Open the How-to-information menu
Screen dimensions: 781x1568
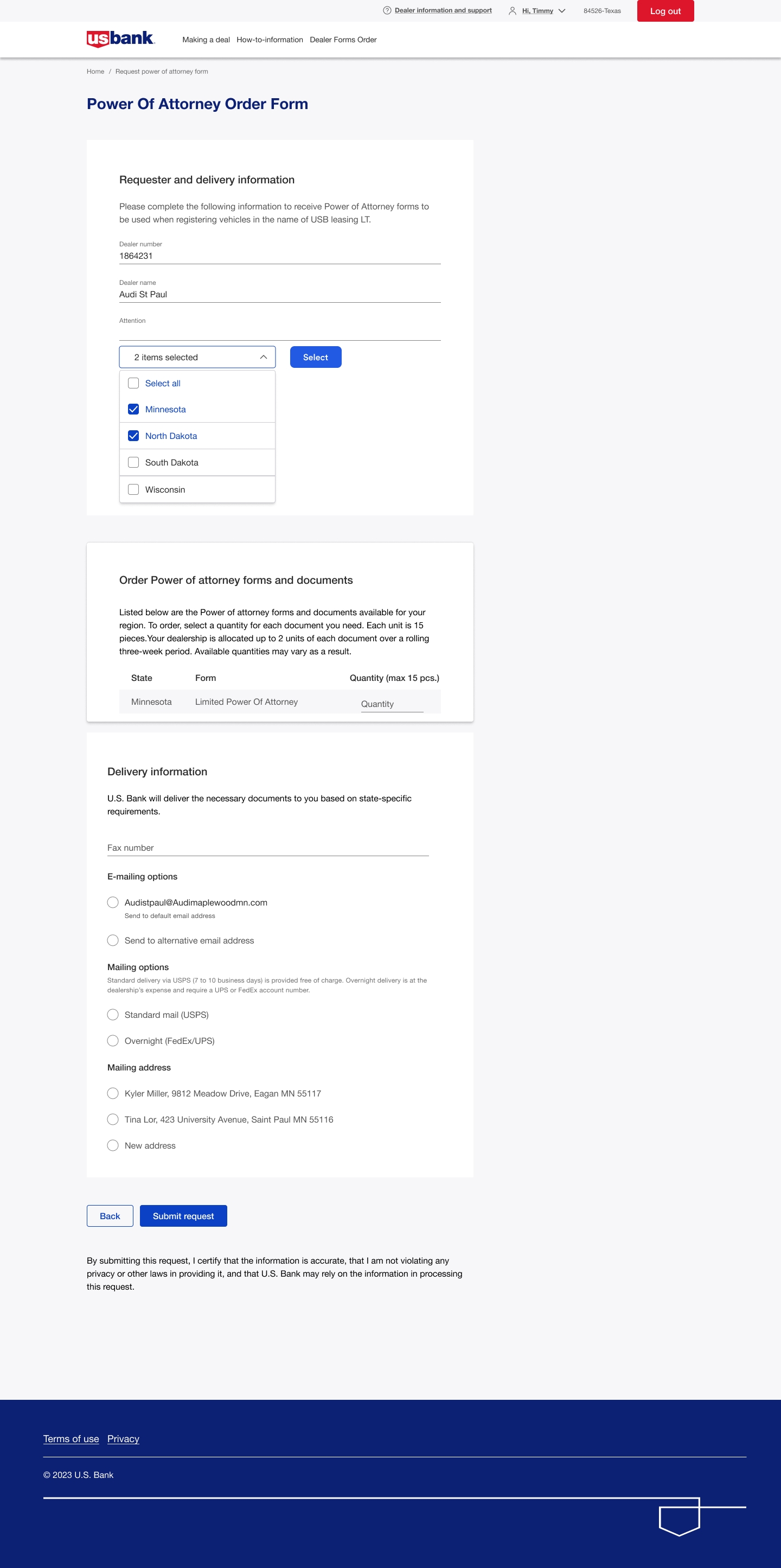[270, 40]
